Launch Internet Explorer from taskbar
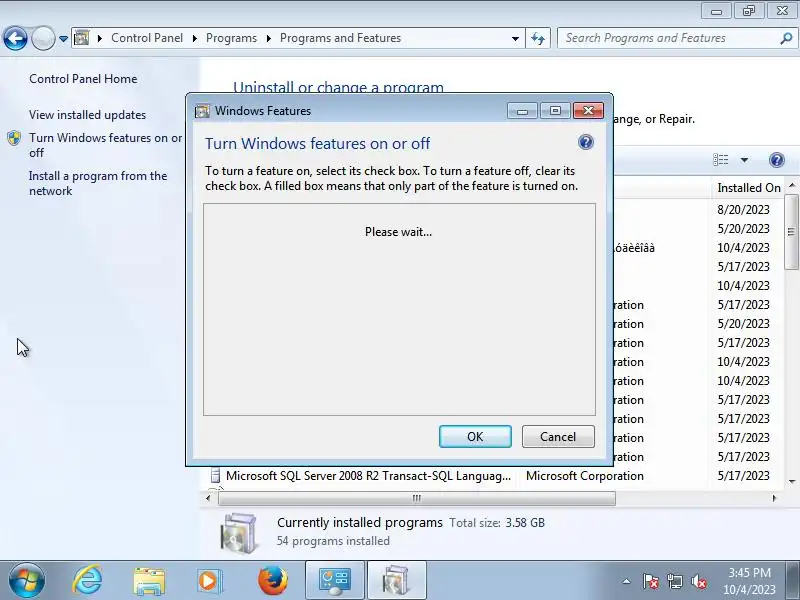The height and width of the screenshot is (600, 800). 88,581
